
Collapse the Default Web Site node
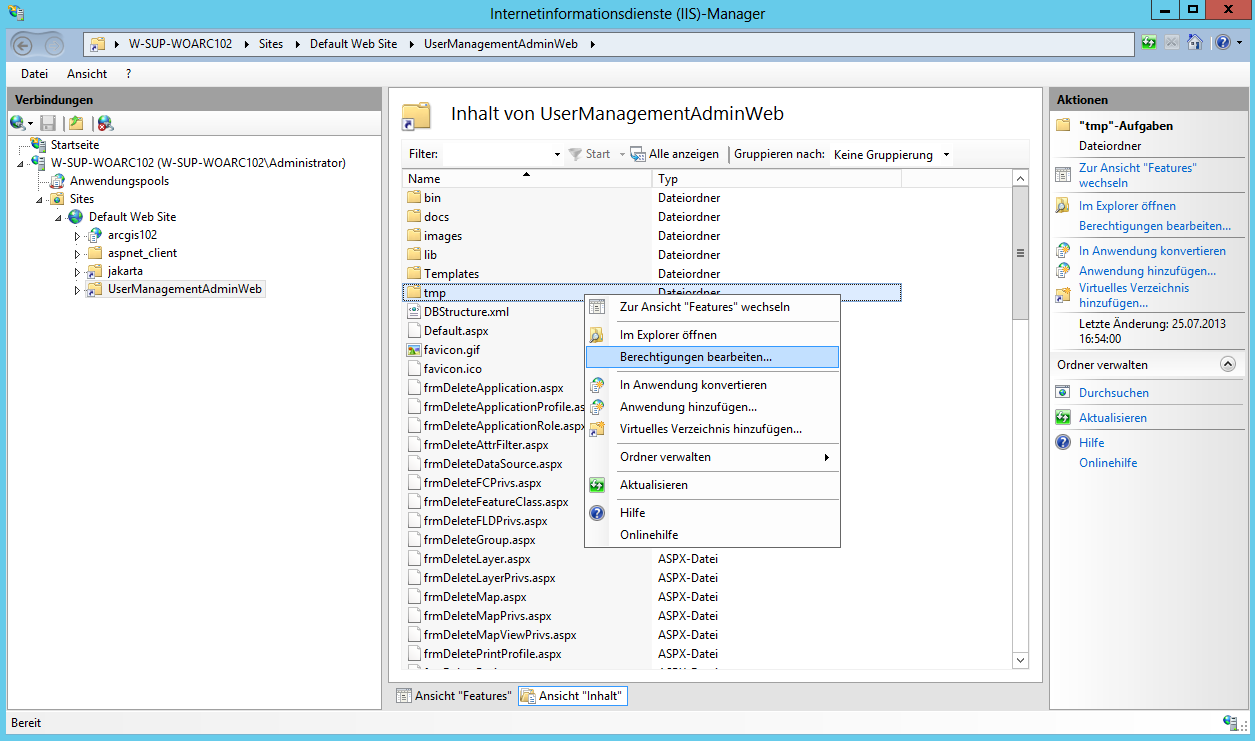coord(59,217)
